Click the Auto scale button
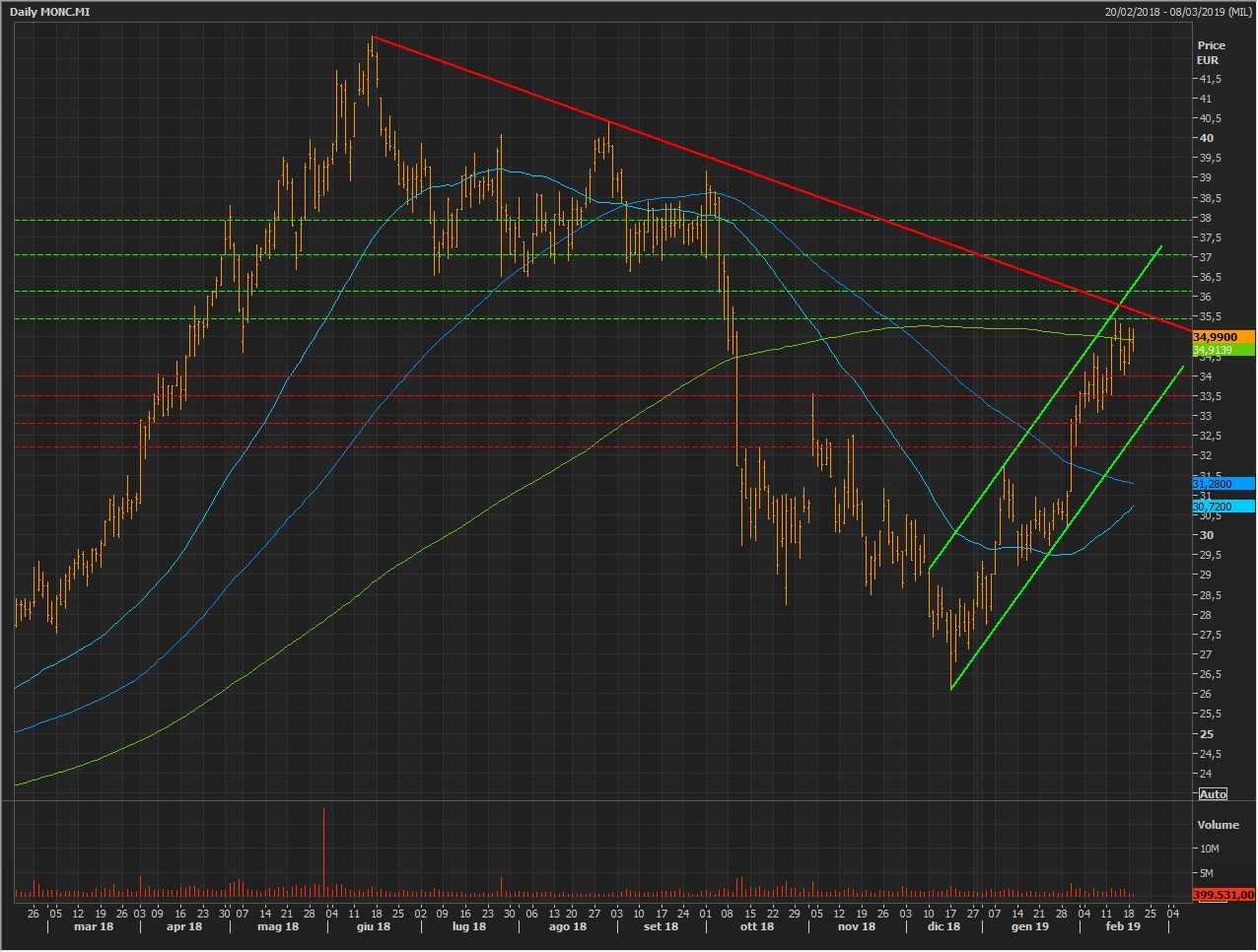Viewport: 1258px width, 952px height. (1213, 794)
